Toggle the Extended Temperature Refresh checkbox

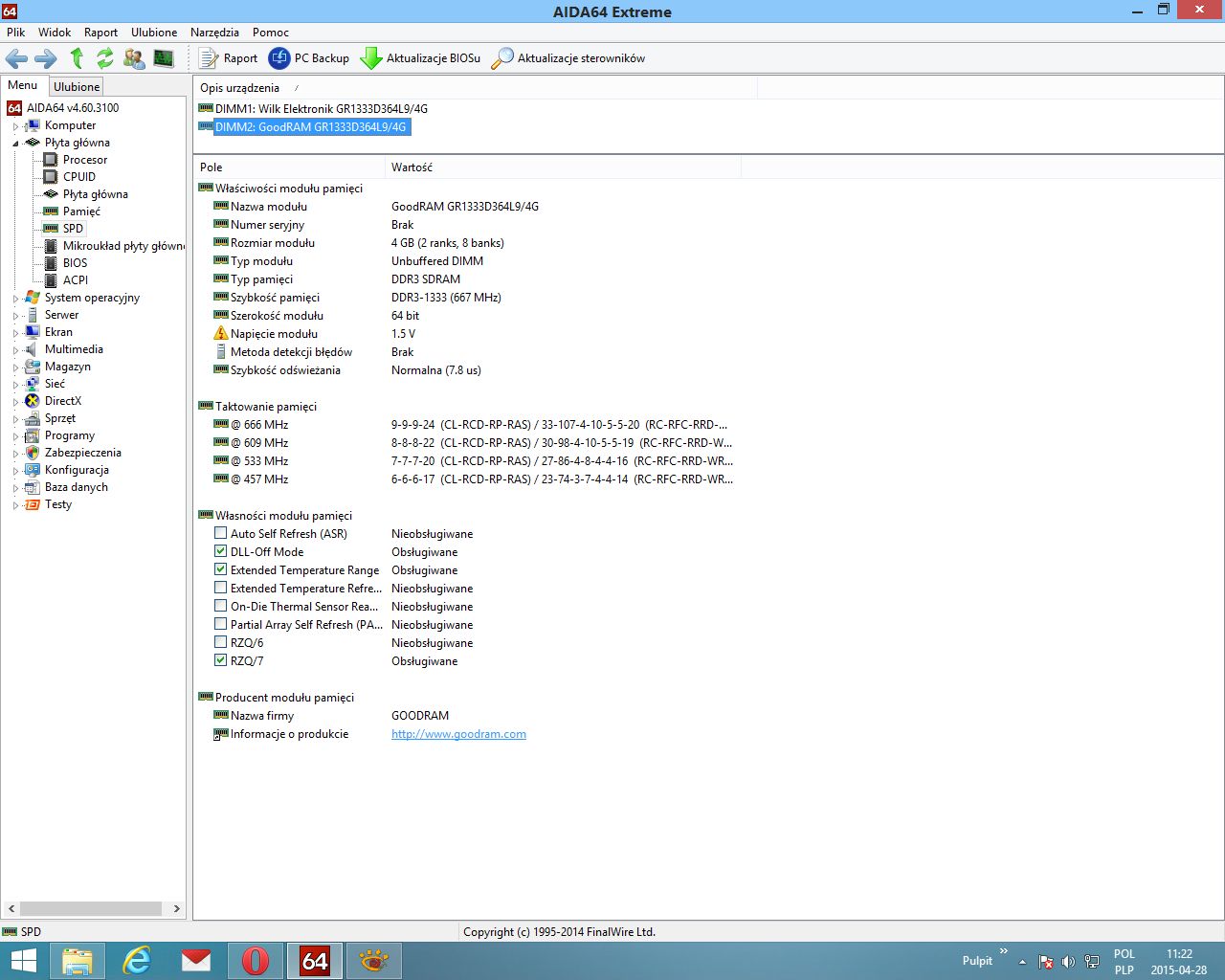click(x=221, y=589)
